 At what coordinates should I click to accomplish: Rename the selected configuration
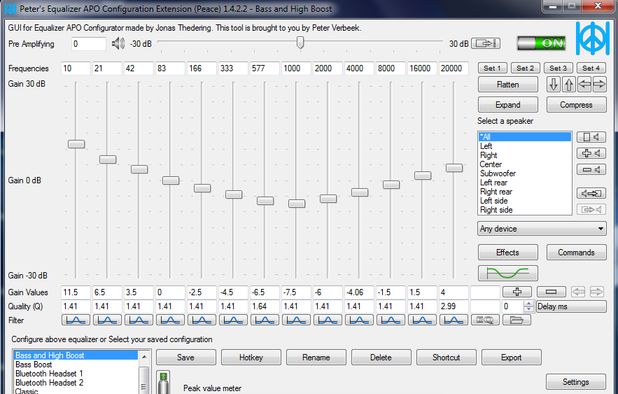click(x=316, y=357)
